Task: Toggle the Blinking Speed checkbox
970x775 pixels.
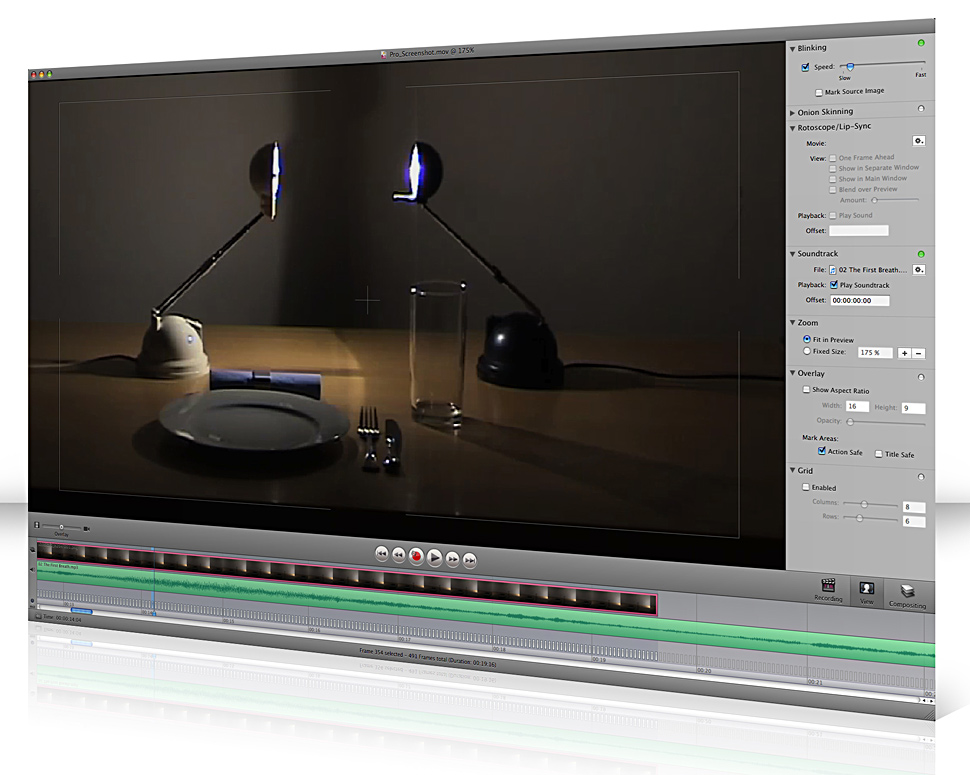Action: (805, 67)
